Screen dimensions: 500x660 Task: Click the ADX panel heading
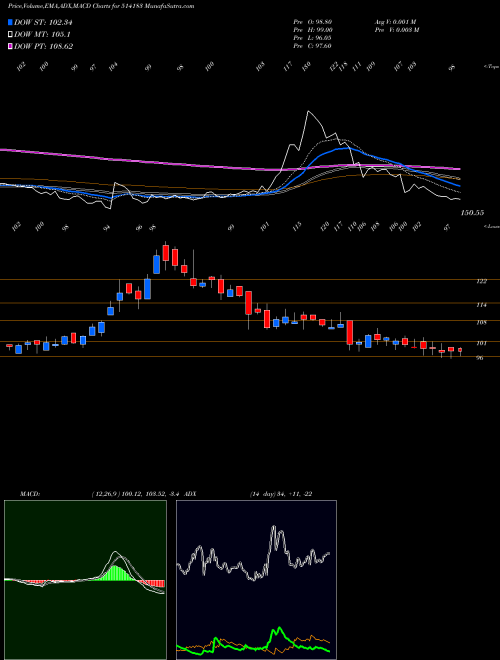coord(190,494)
